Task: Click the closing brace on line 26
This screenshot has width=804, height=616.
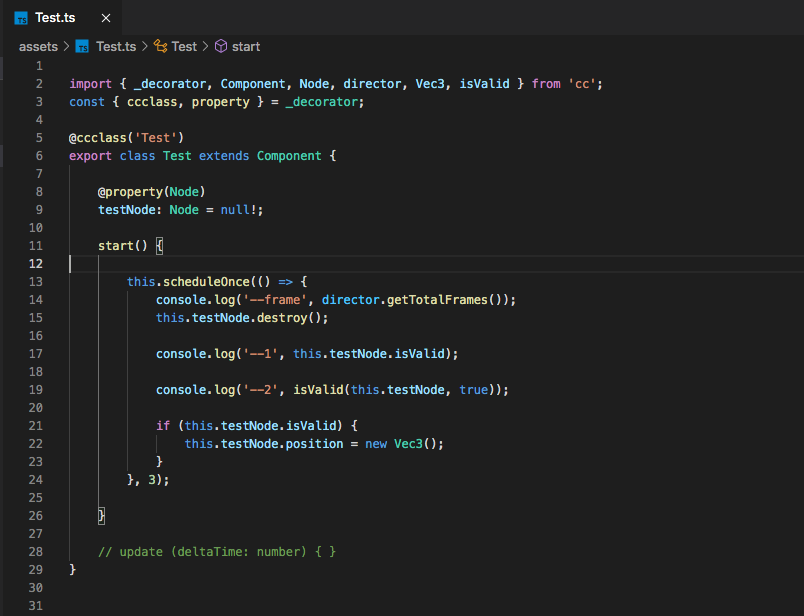Action: coord(102,515)
